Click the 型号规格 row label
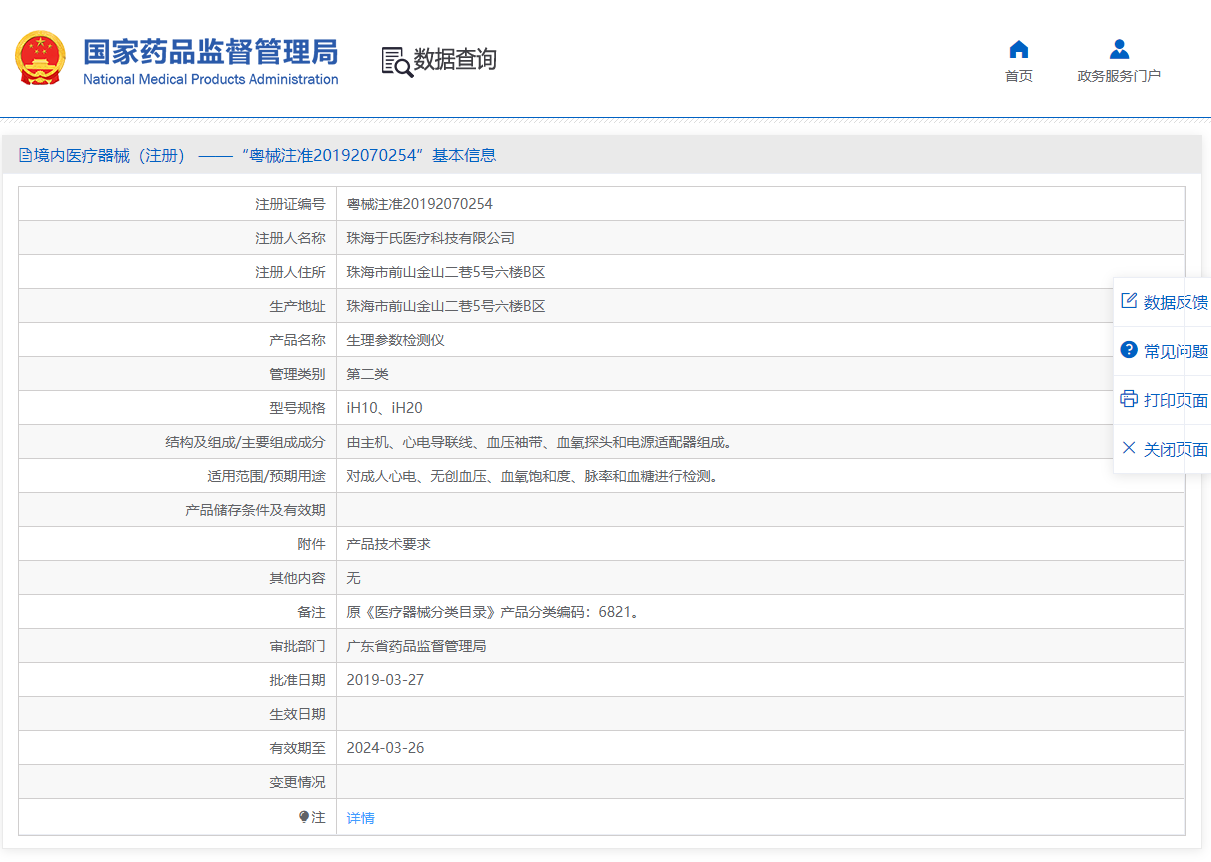This screenshot has width=1211, height=862. click(x=298, y=408)
